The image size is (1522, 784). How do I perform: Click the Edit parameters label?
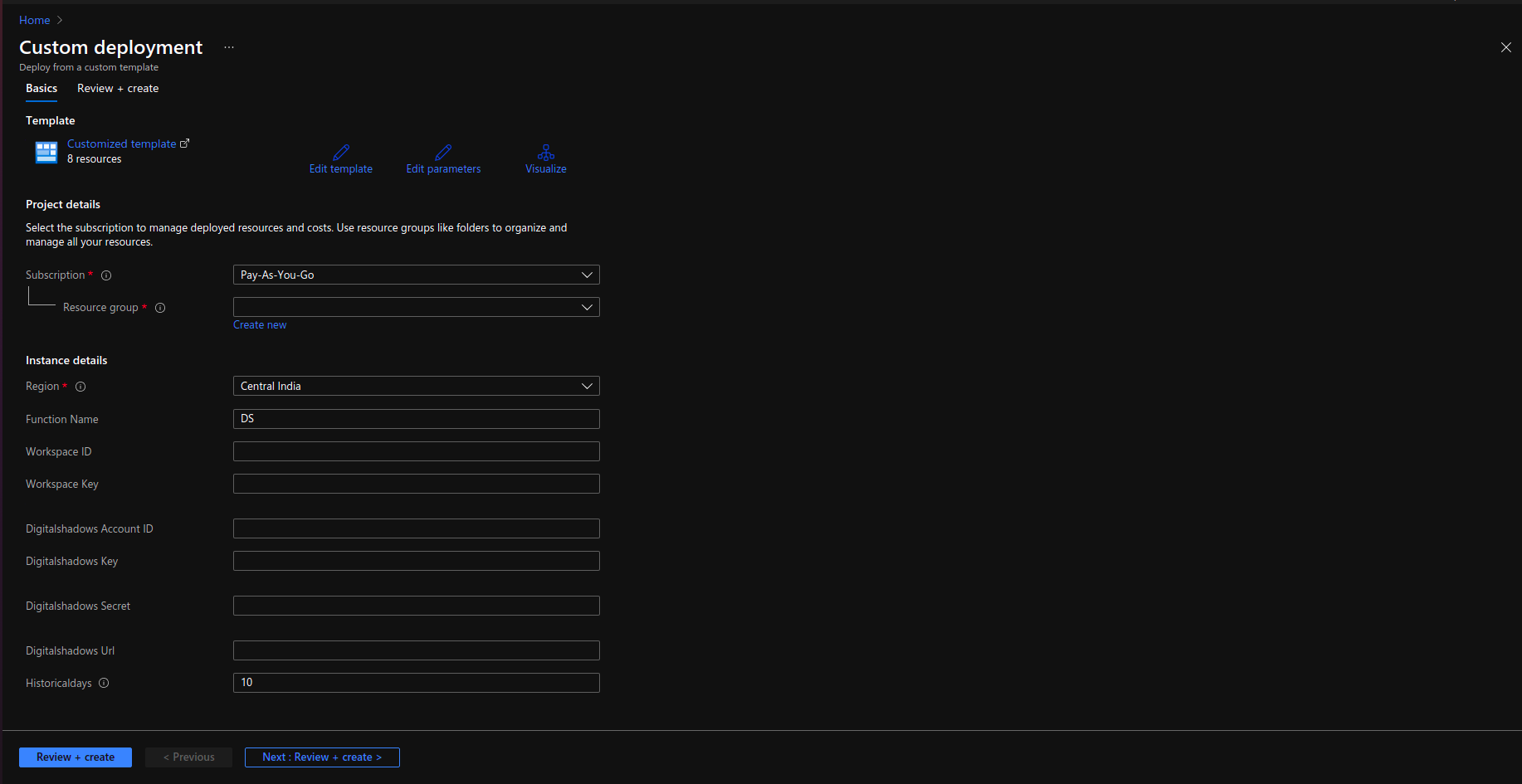tap(443, 169)
